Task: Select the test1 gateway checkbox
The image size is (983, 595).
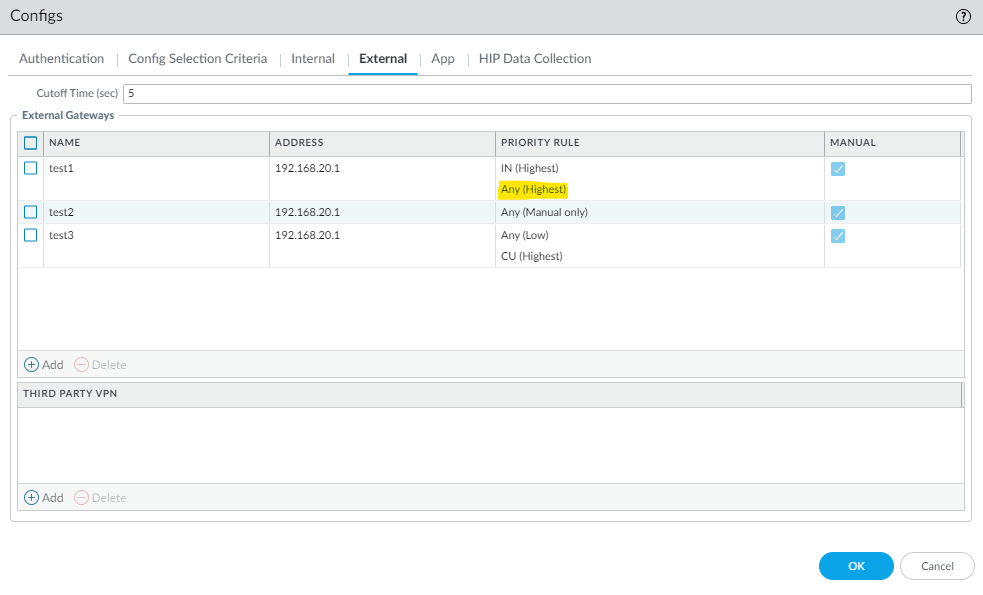Action: click(31, 168)
